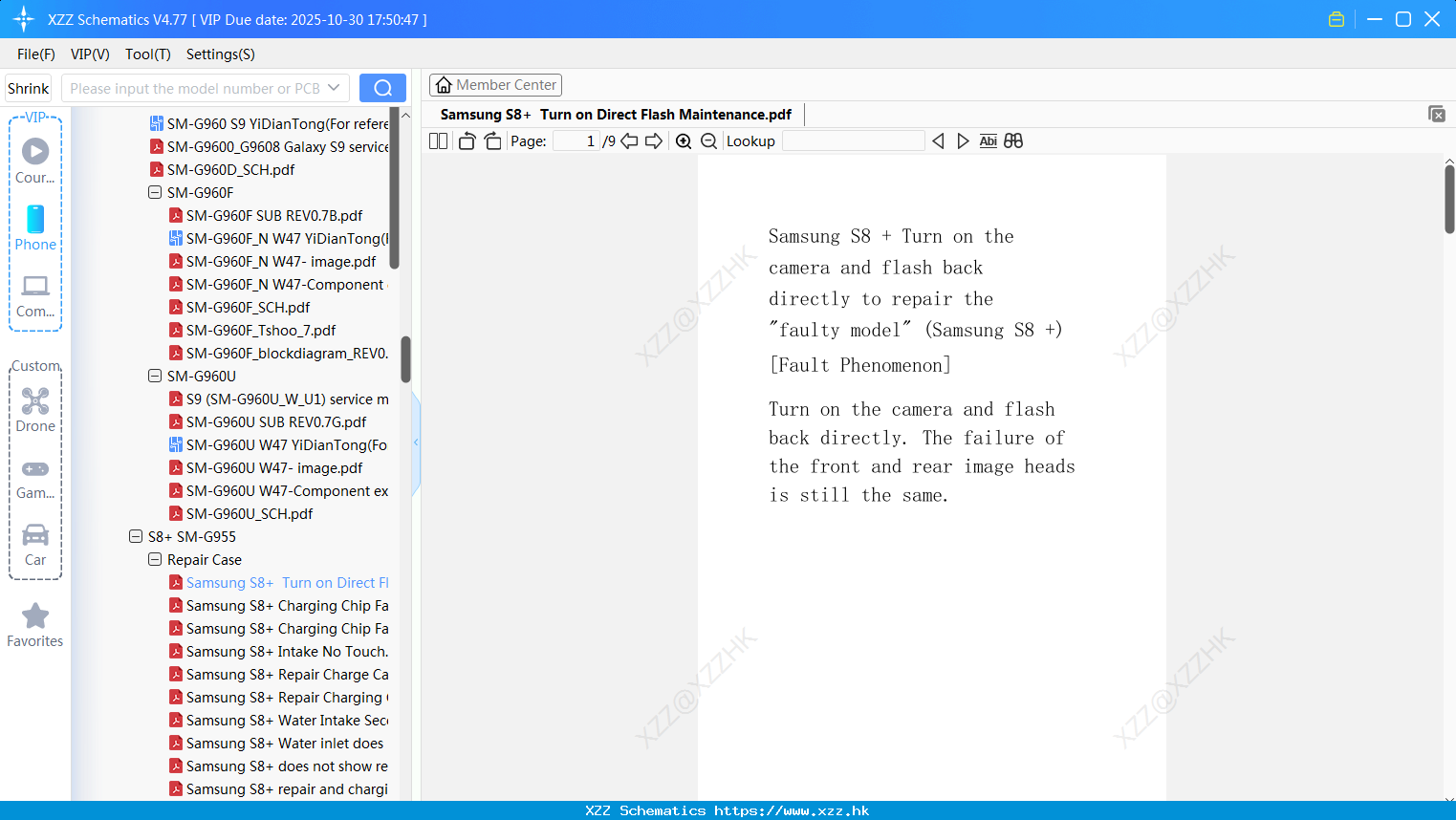Toggle Abi whole-word match icon
The height and width of the screenshot is (820, 1456).
(989, 141)
